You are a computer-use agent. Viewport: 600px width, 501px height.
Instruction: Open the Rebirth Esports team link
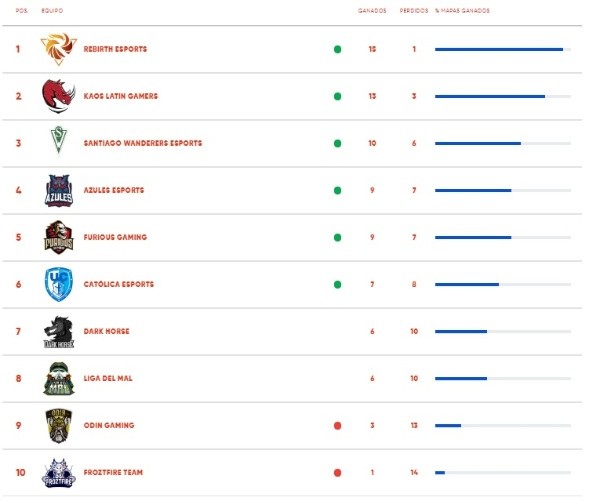coord(115,49)
